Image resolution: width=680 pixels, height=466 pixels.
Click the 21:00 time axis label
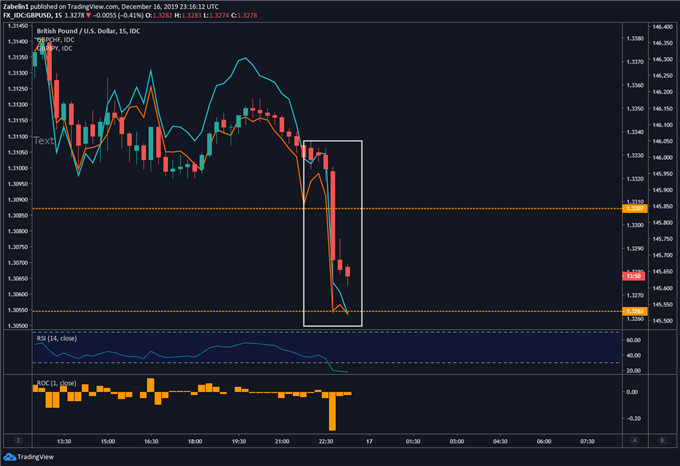(282, 441)
